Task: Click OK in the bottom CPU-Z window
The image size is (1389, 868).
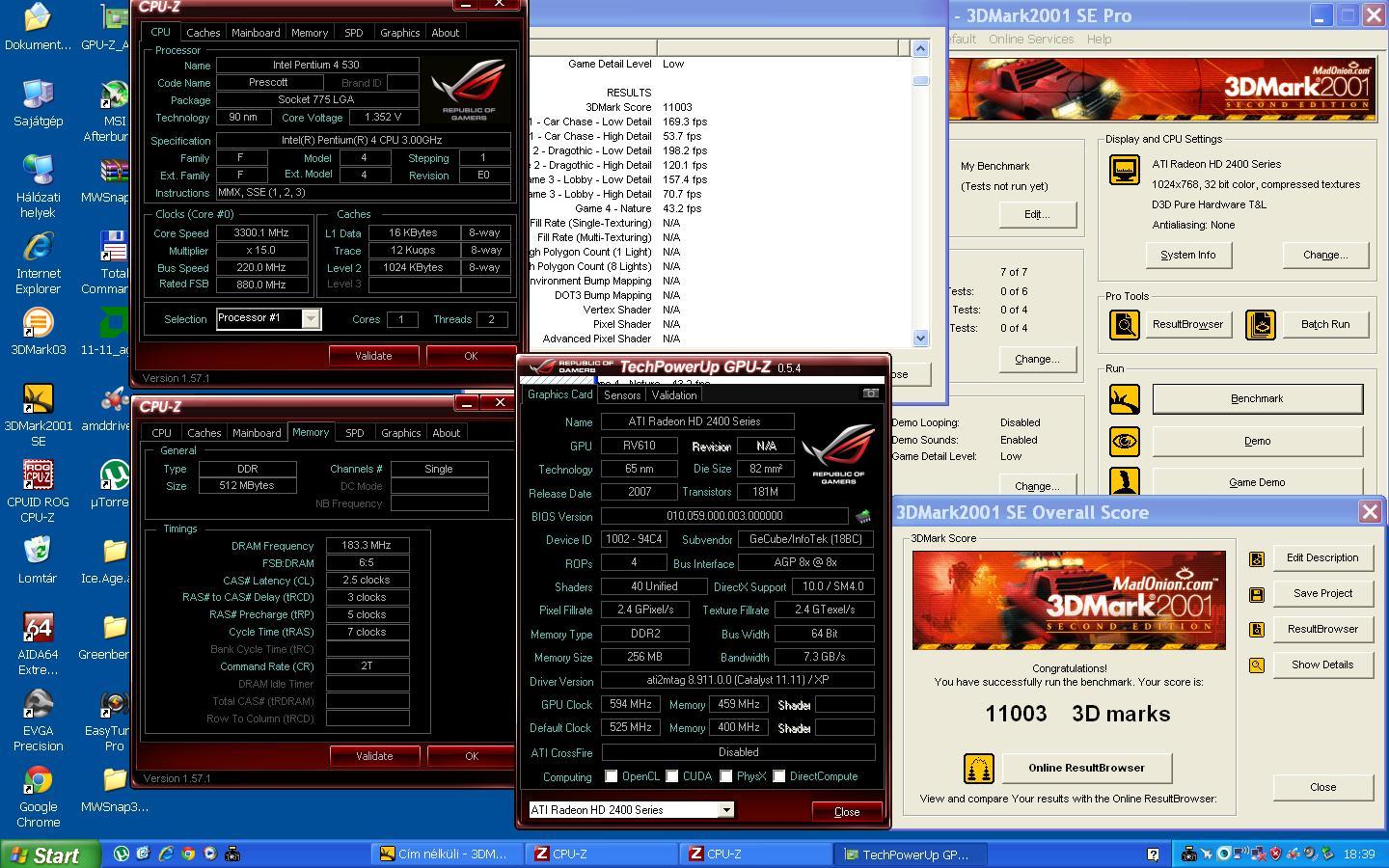Action: click(472, 756)
